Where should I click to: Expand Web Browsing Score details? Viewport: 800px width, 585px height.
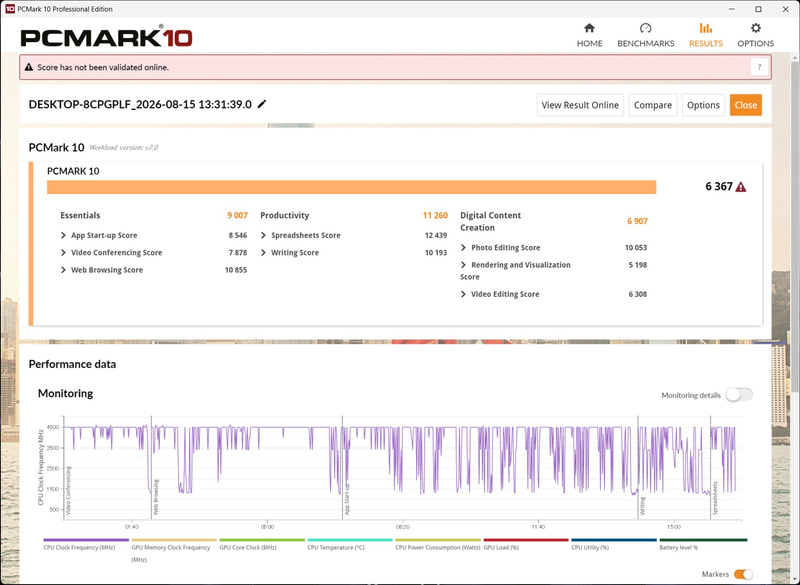click(63, 270)
